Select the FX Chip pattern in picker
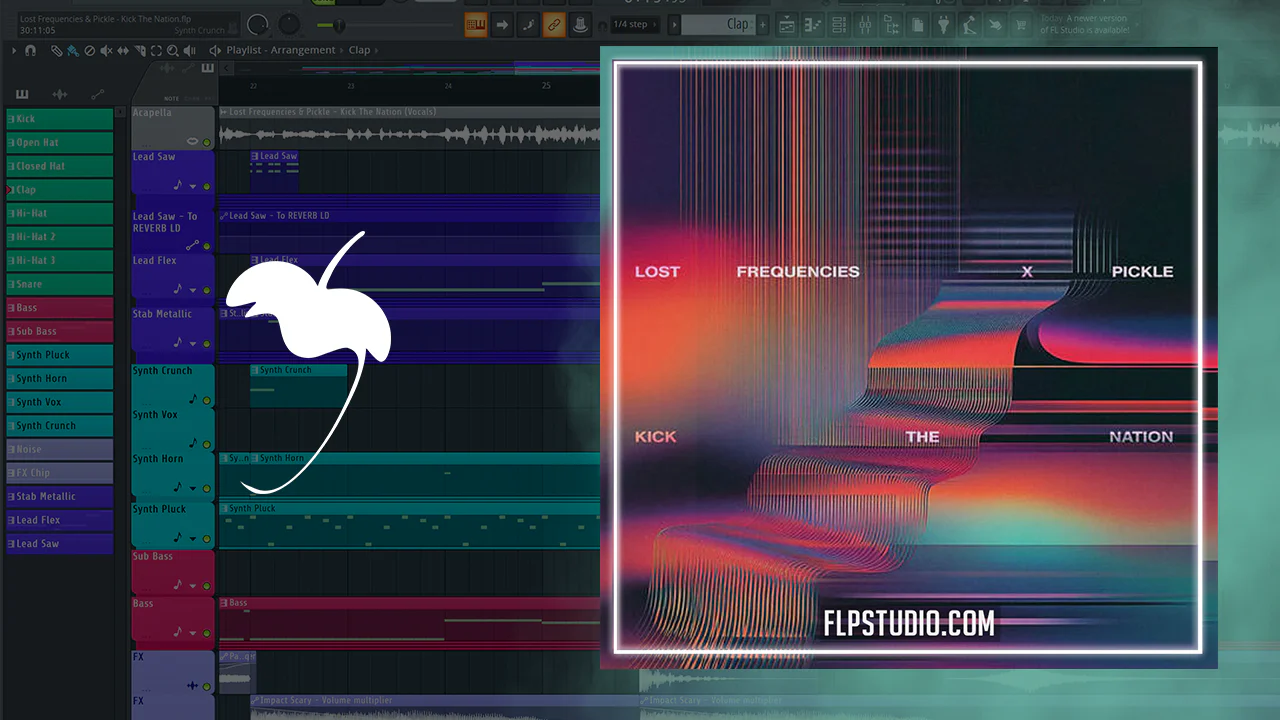The image size is (1280, 720). (59, 473)
